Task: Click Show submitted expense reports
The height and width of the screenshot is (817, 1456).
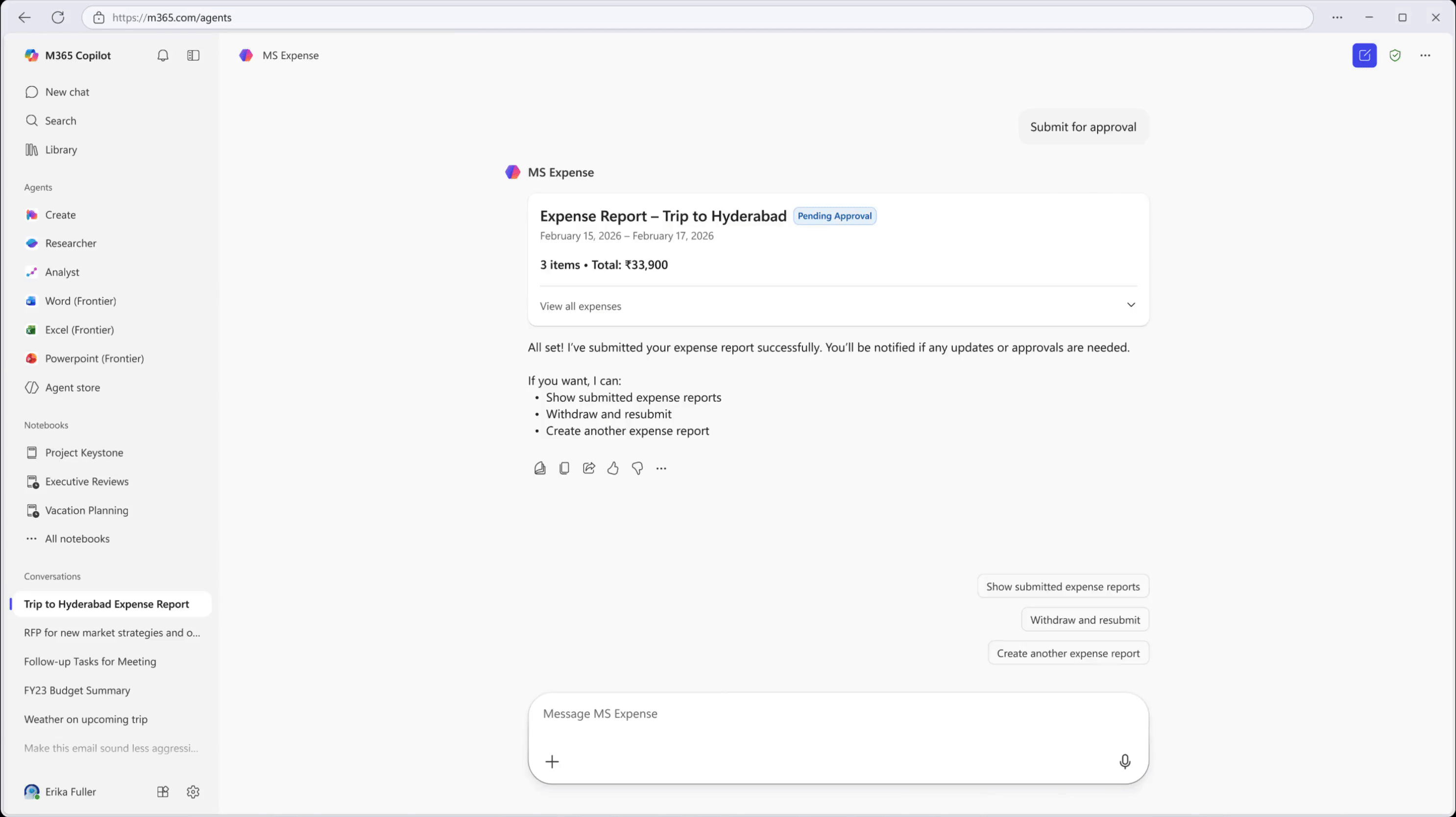Action: tap(1063, 586)
